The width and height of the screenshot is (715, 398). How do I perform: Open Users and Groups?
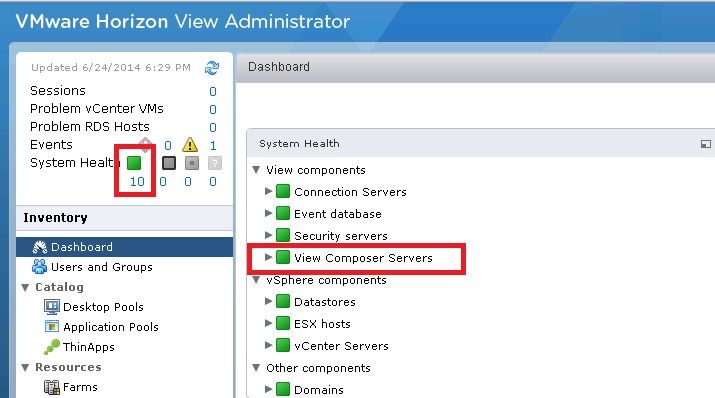[102, 267]
